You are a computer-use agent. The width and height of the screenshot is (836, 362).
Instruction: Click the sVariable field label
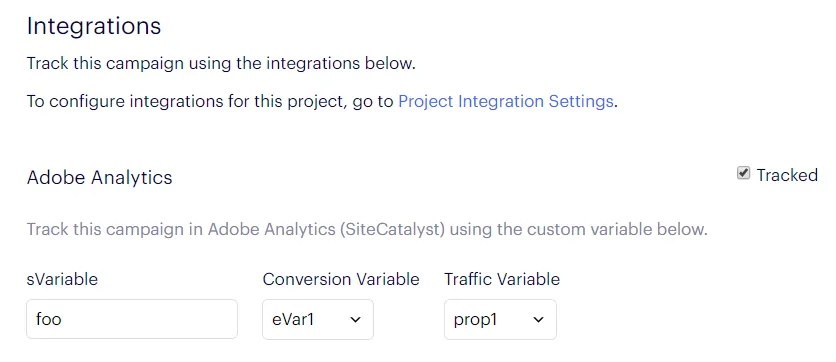point(62,279)
